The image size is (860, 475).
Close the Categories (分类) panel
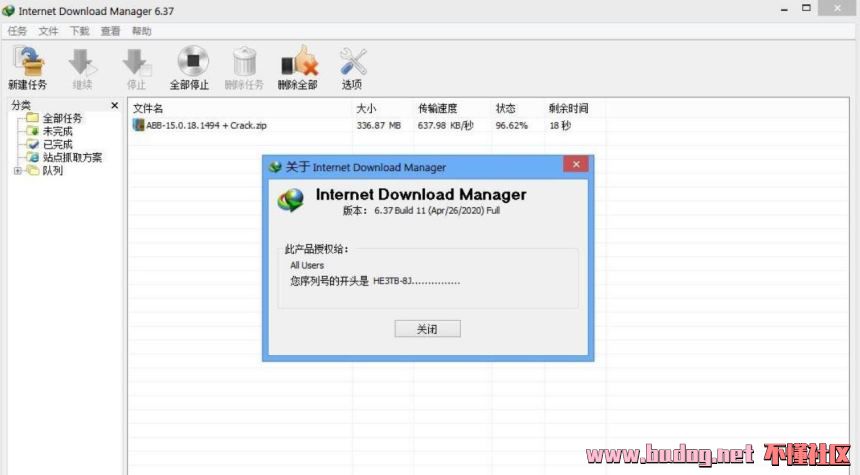coord(115,105)
